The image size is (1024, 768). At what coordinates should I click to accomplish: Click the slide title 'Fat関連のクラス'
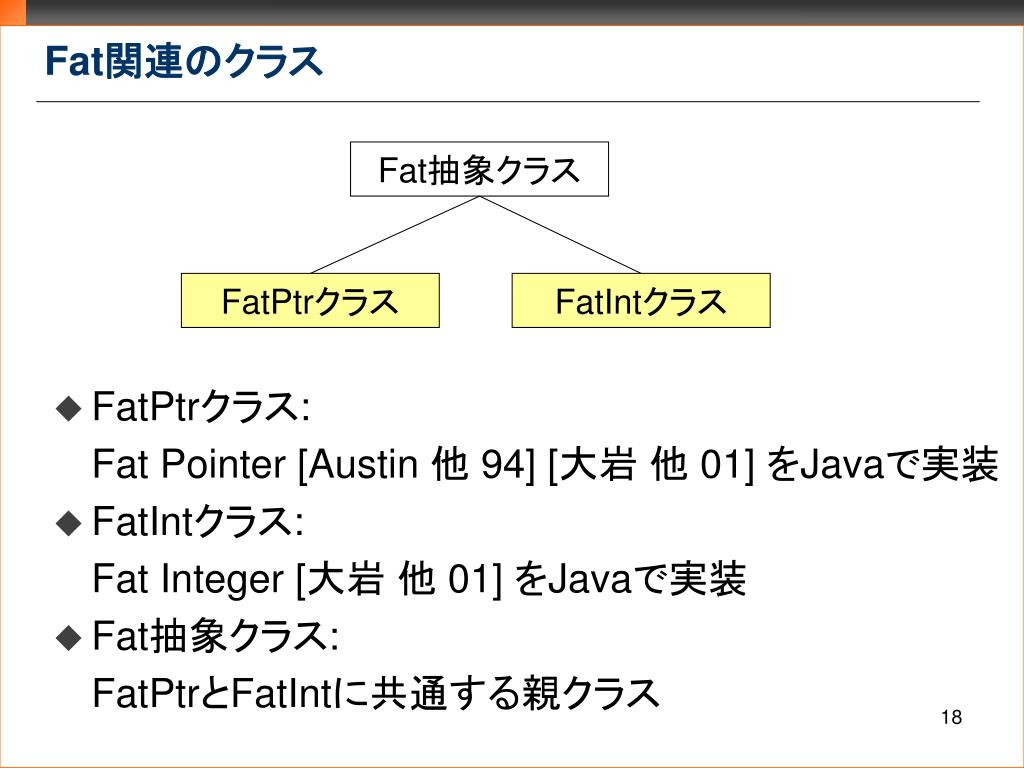pyautogui.click(x=184, y=61)
